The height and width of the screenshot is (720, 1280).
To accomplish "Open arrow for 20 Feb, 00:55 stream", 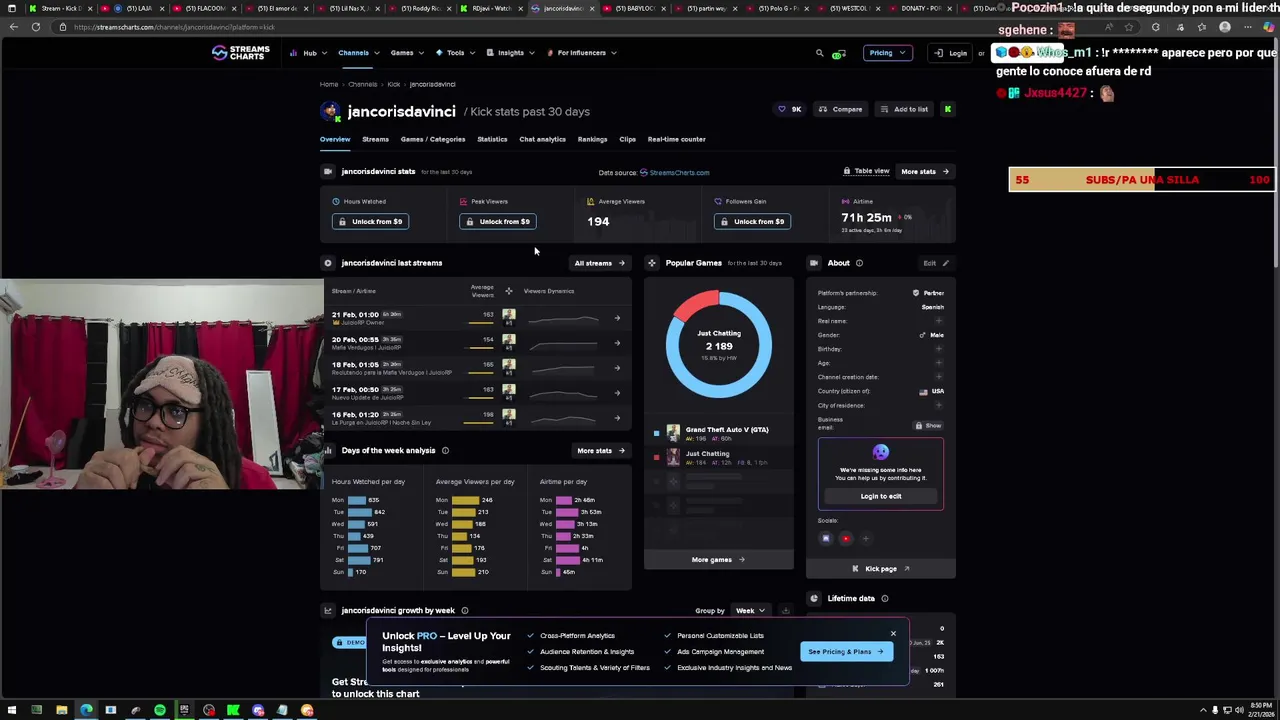I will [x=617, y=343].
